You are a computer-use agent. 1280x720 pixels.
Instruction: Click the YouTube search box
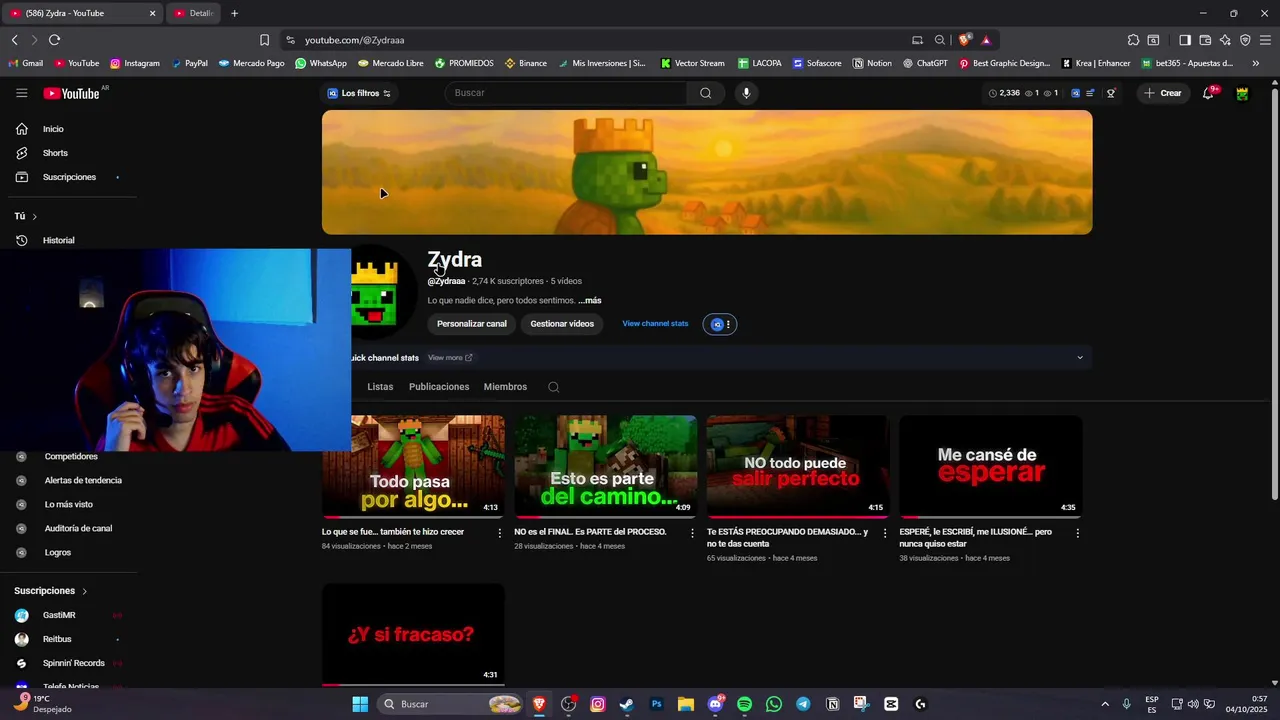pyautogui.click(x=566, y=93)
